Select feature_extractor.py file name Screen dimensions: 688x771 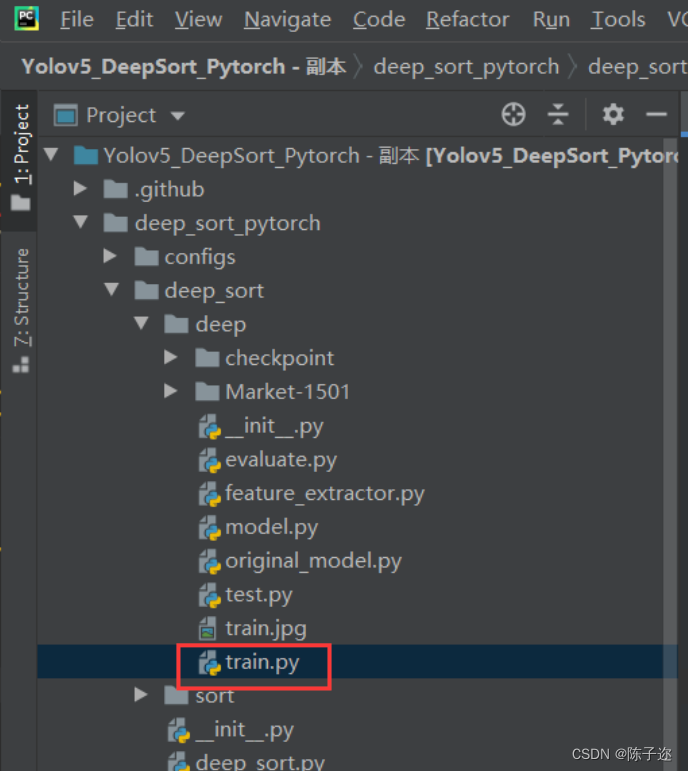coord(325,494)
